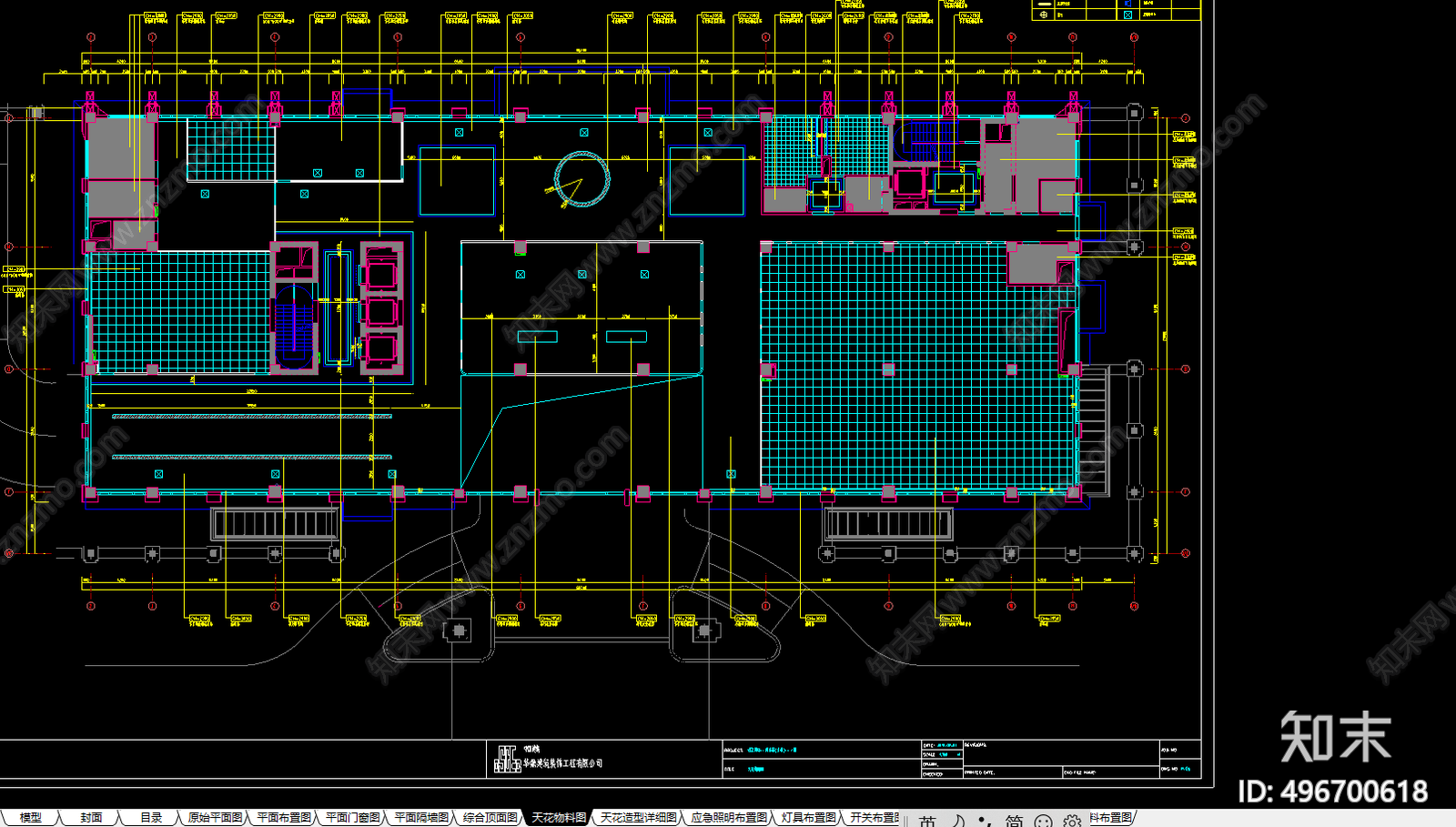Toggle the IME moon half-width icon
Screen dimensions: 1456x827
point(958,821)
